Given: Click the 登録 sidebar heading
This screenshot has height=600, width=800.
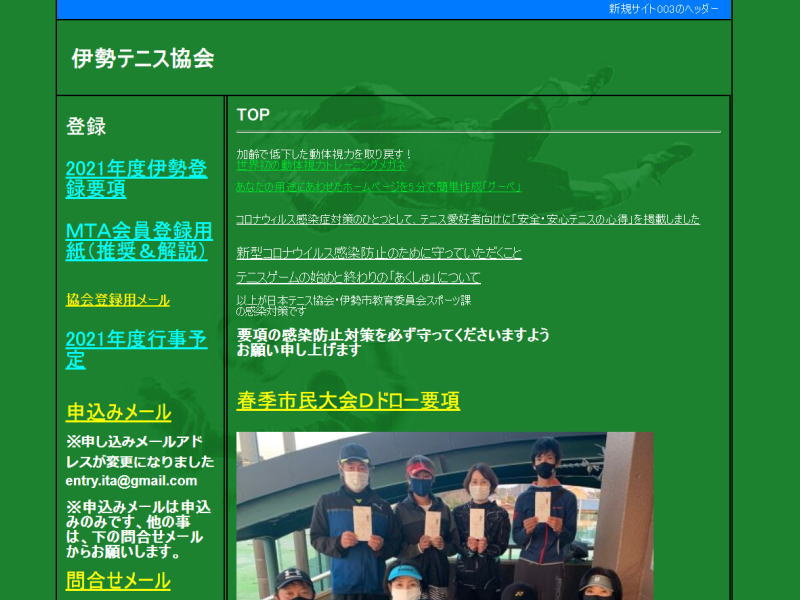Looking at the screenshot, I should pos(86,127).
